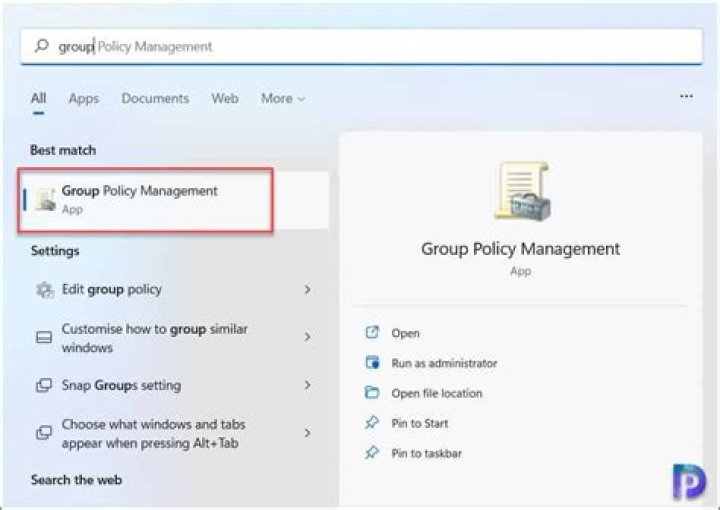Click the Open file location folder icon
This screenshot has height=510, width=720.
click(x=372, y=392)
